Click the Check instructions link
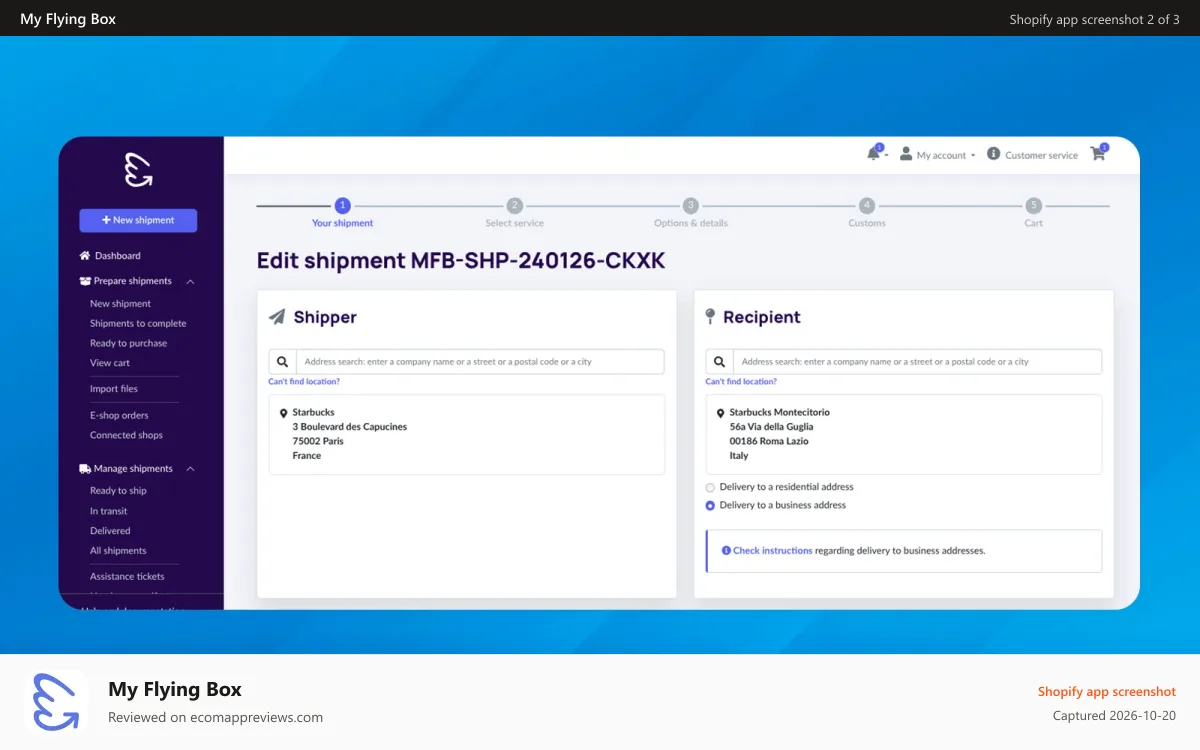The height and width of the screenshot is (750, 1200). click(772, 551)
